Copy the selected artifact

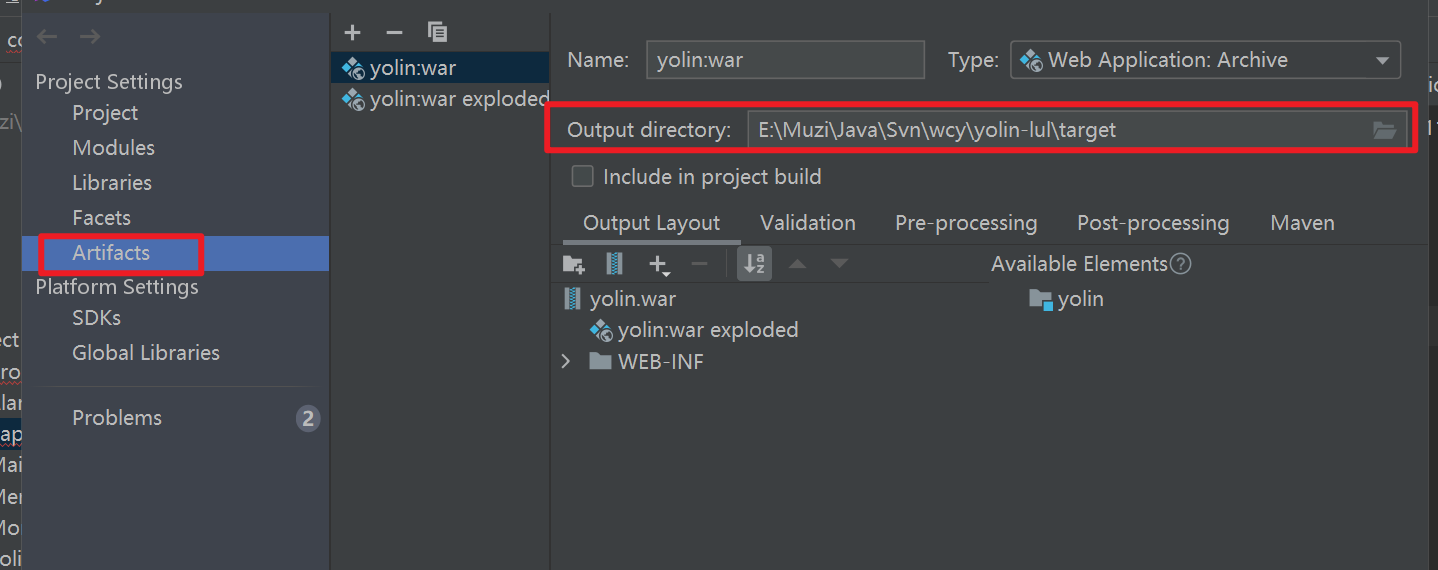click(x=437, y=33)
